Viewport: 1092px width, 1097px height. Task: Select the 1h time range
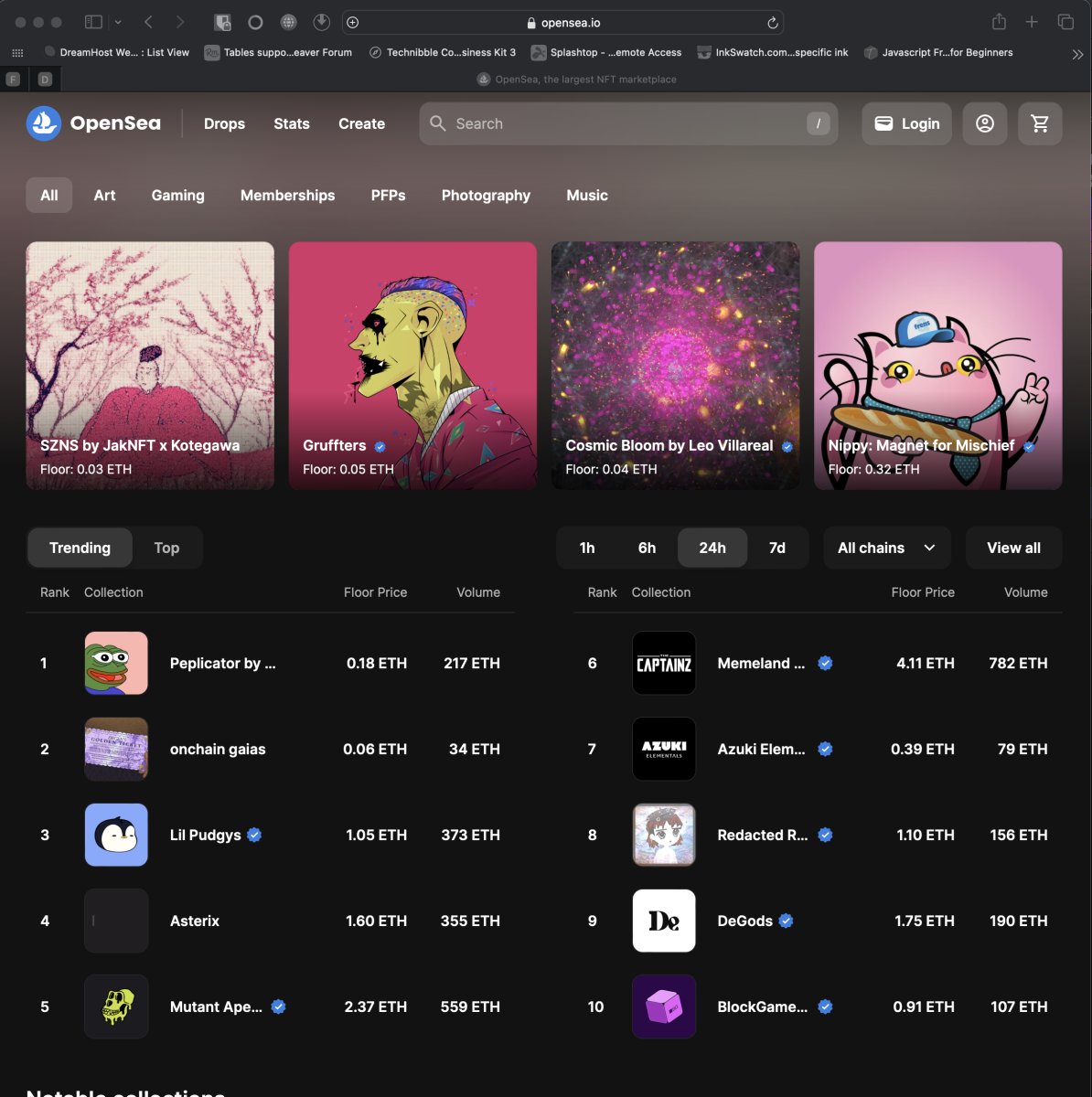coord(587,548)
